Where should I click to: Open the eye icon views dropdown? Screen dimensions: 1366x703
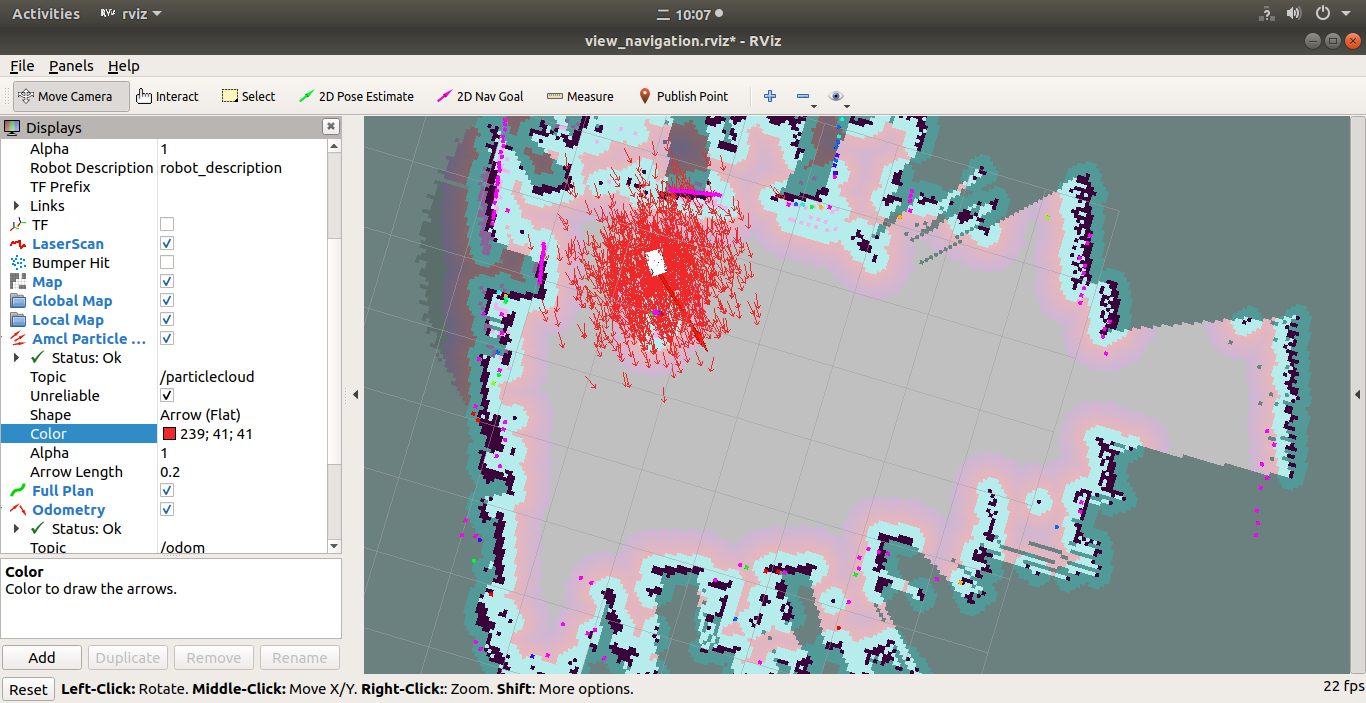837,97
